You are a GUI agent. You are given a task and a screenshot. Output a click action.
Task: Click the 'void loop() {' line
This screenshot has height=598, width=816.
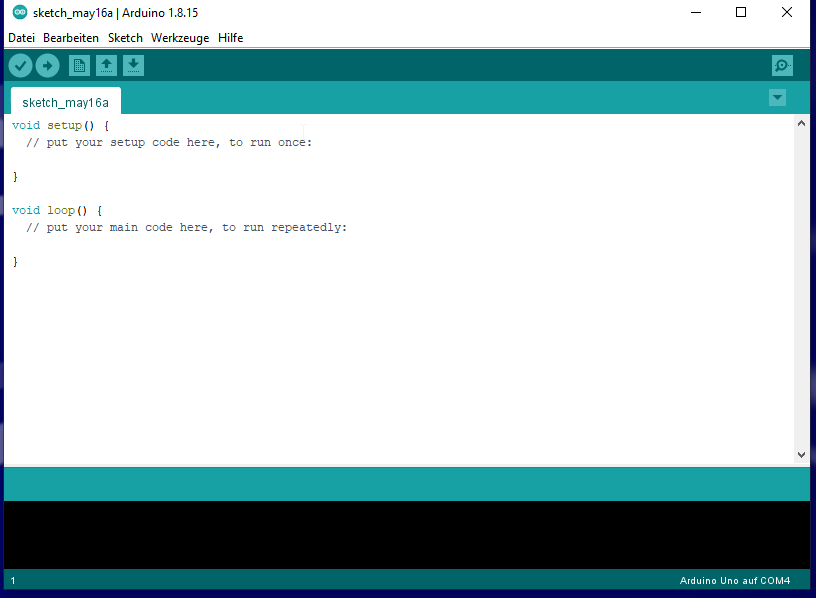tap(57, 210)
